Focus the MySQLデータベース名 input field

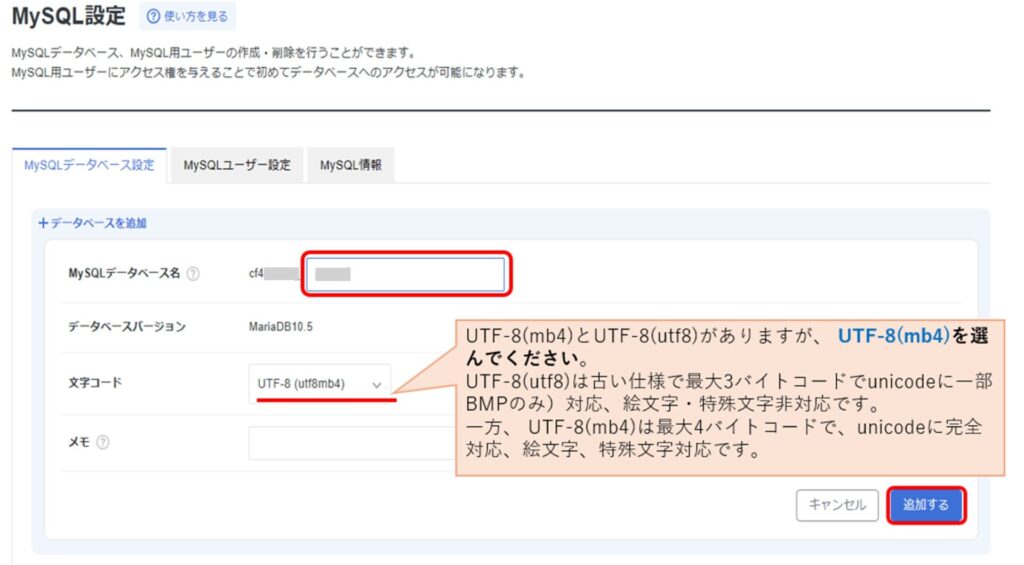406,274
